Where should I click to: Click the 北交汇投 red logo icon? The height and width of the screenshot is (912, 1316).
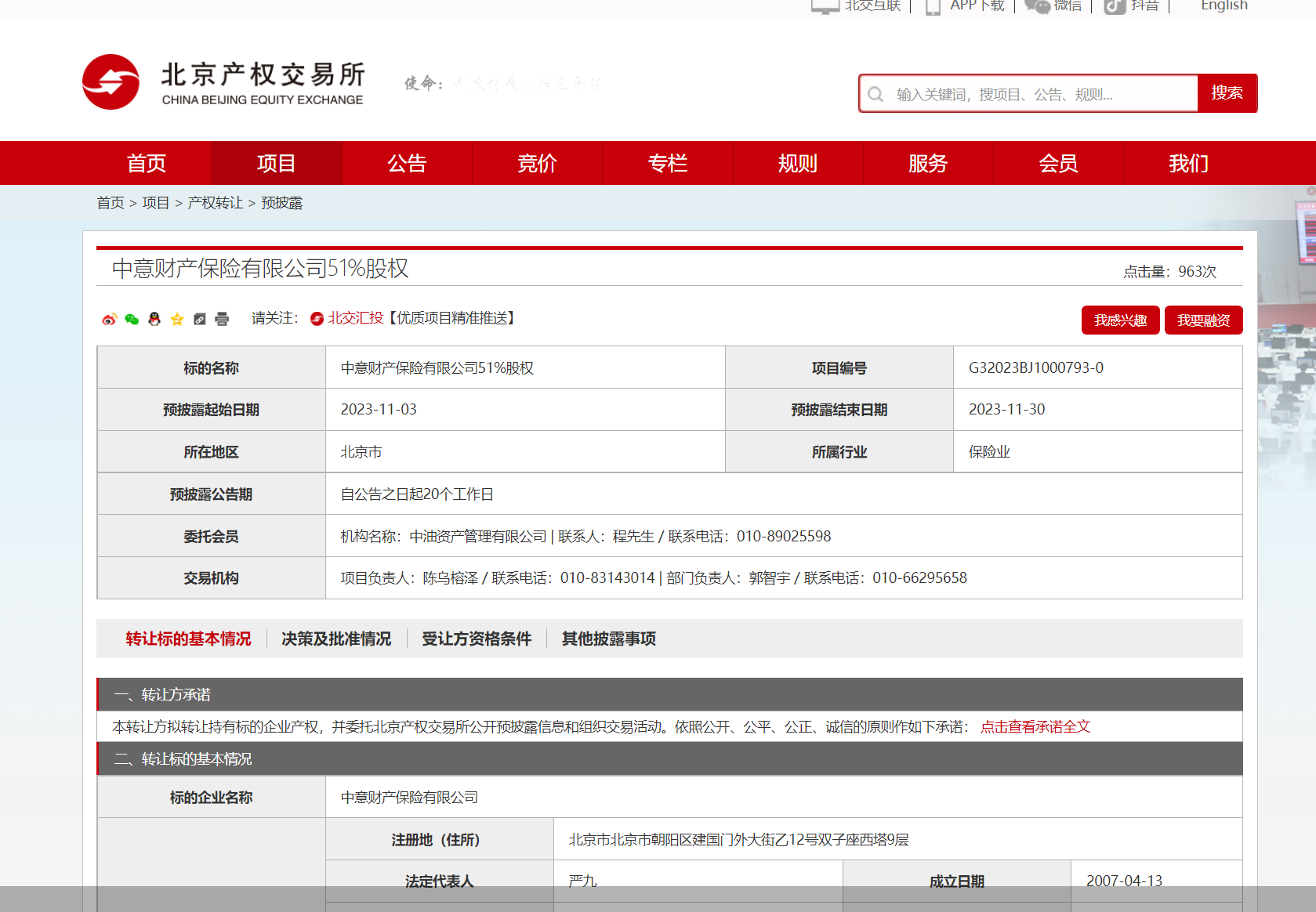point(315,320)
